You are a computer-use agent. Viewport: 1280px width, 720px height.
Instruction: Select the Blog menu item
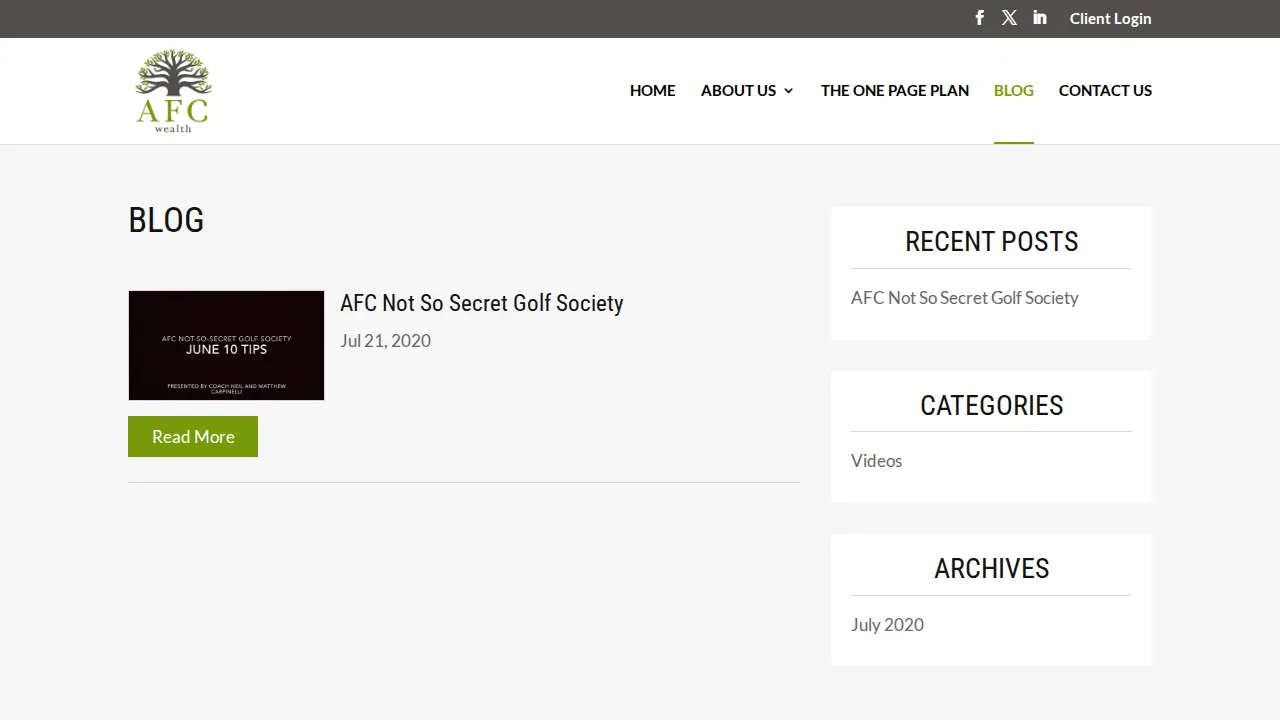point(1014,90)
